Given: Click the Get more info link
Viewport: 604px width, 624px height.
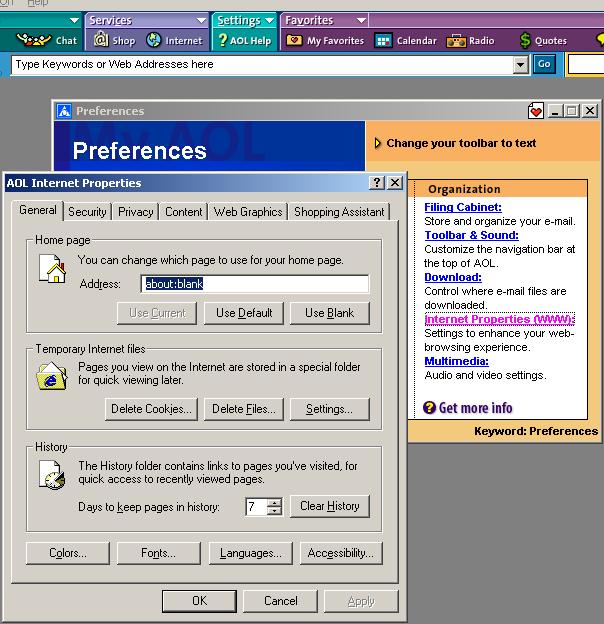Looking at the screenshot, I should 475,408.
